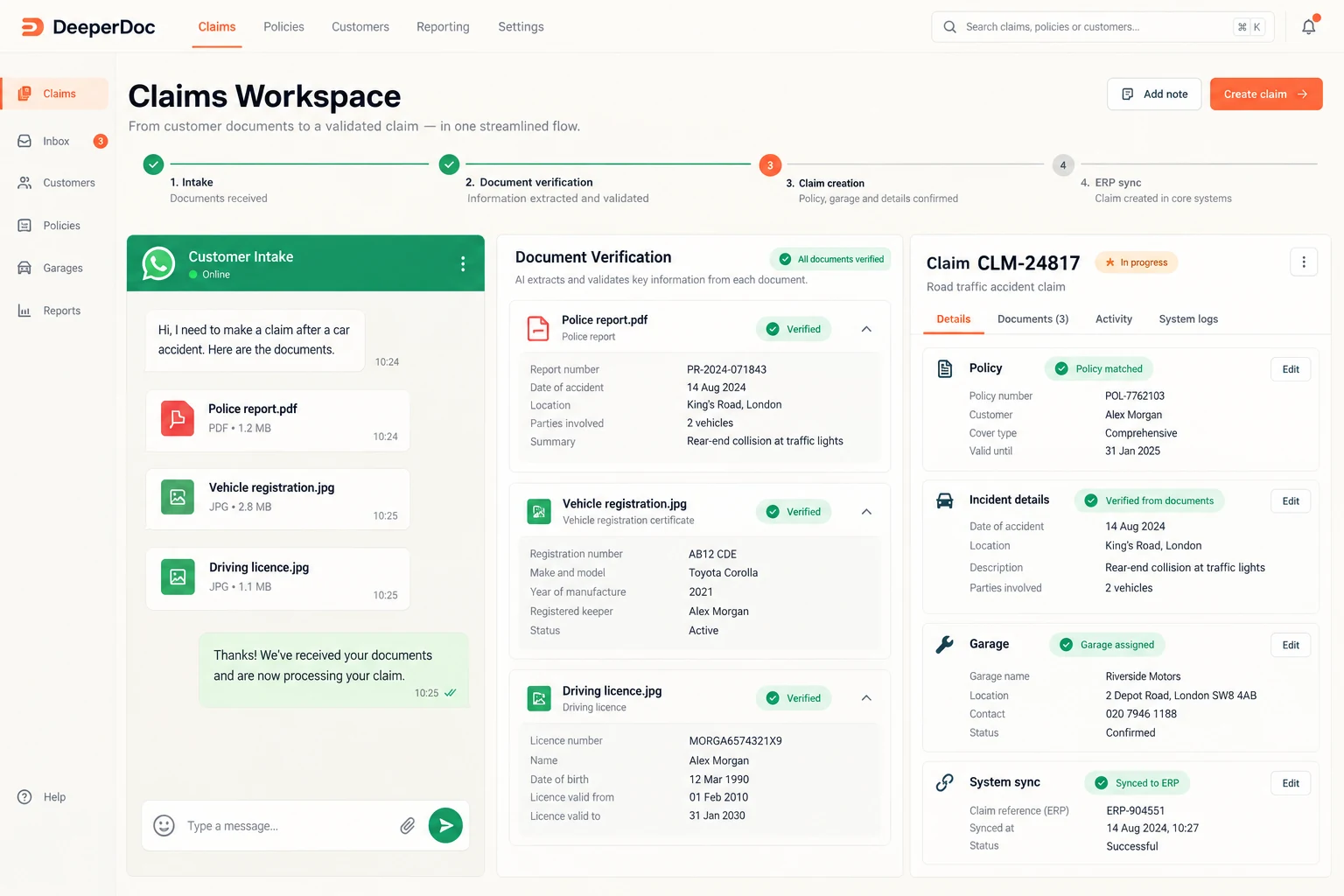Click the Verified from documents badge

coord(1150,501)
